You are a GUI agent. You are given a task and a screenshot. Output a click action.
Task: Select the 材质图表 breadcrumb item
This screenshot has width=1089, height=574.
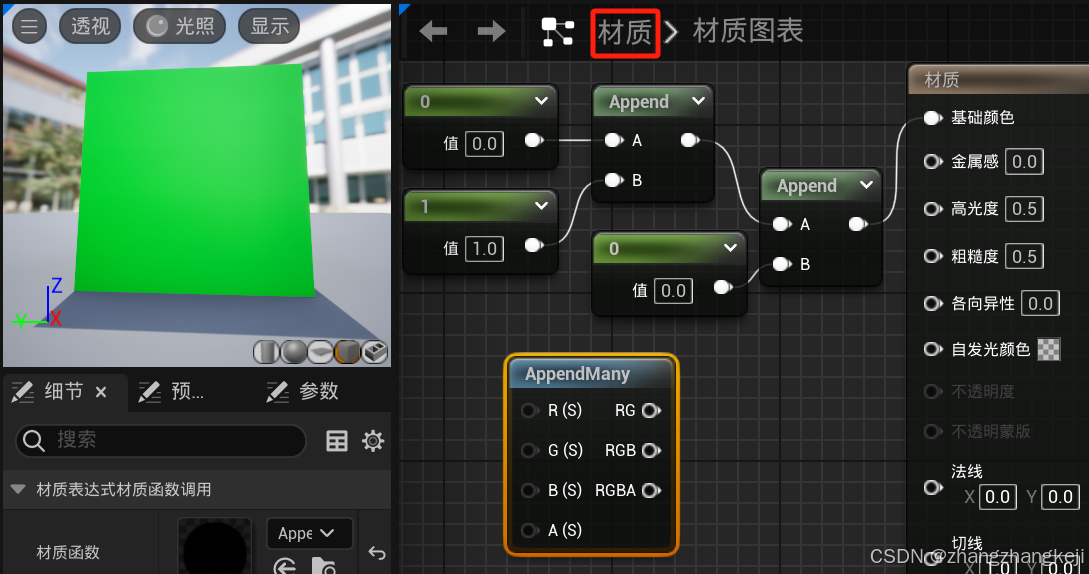[x=748, y=31]
